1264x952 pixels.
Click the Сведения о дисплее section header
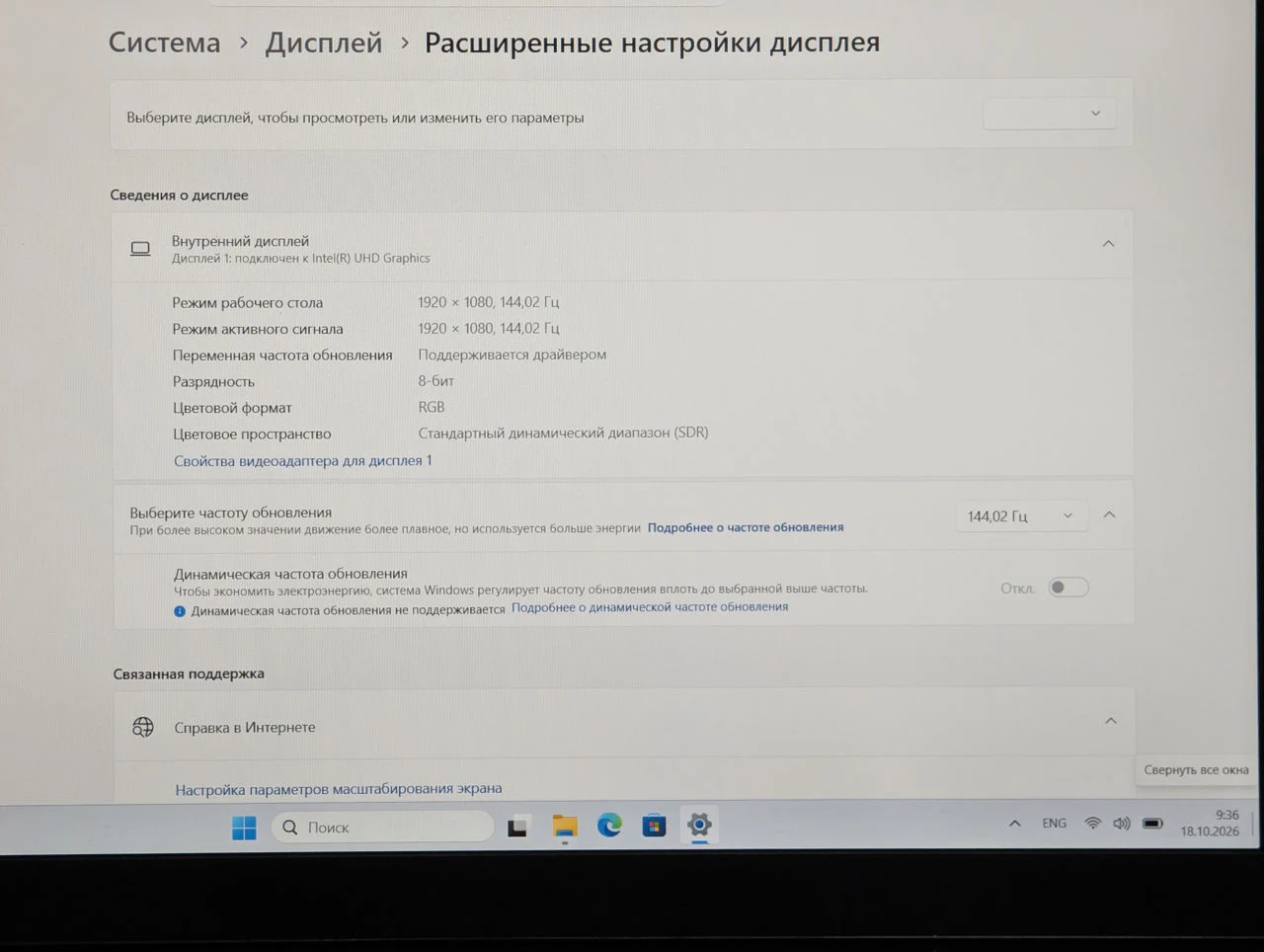pyautogui.click(x=179, y=195)
